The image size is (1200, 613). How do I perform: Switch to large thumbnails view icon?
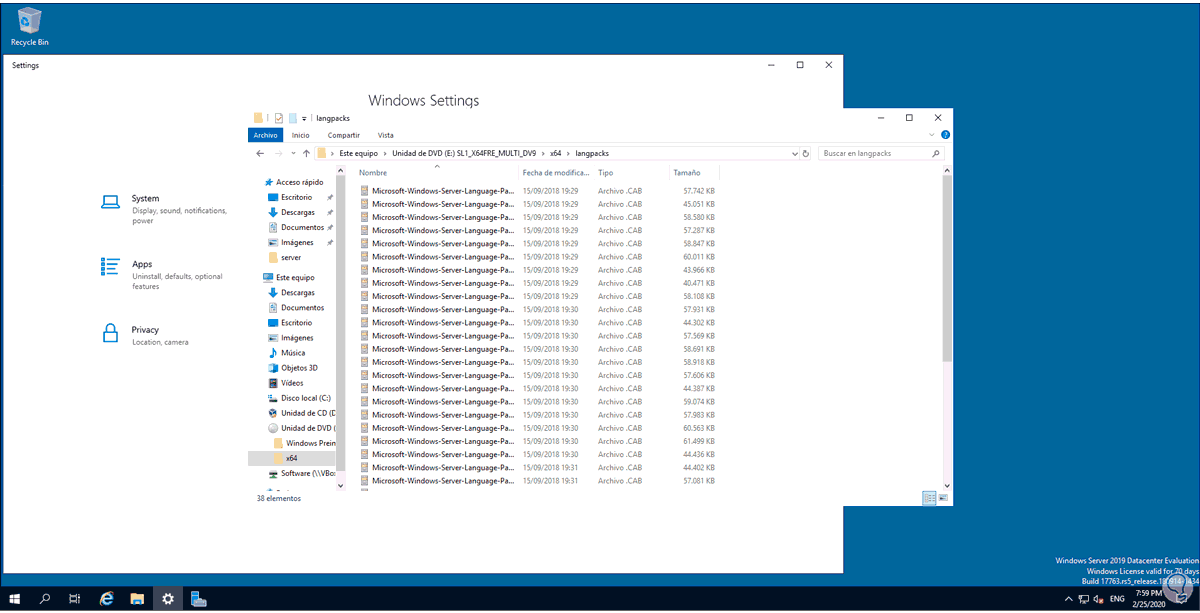click(943, 497)
